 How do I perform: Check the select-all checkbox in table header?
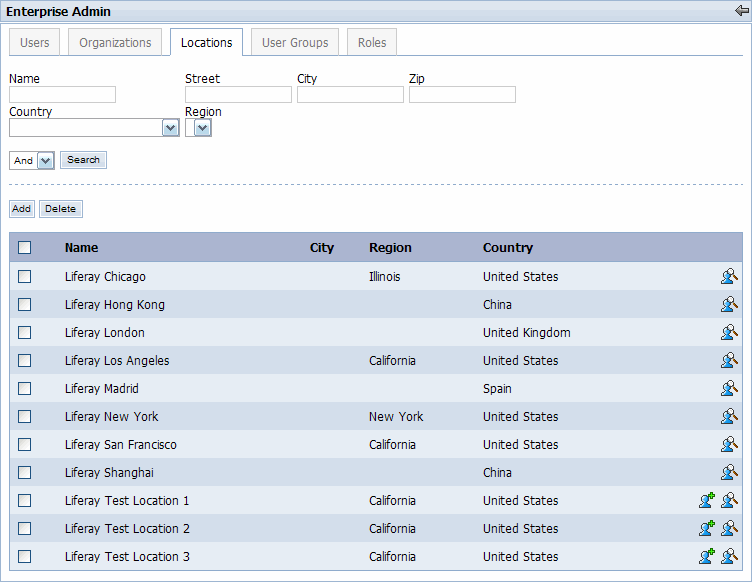(25, 248)
